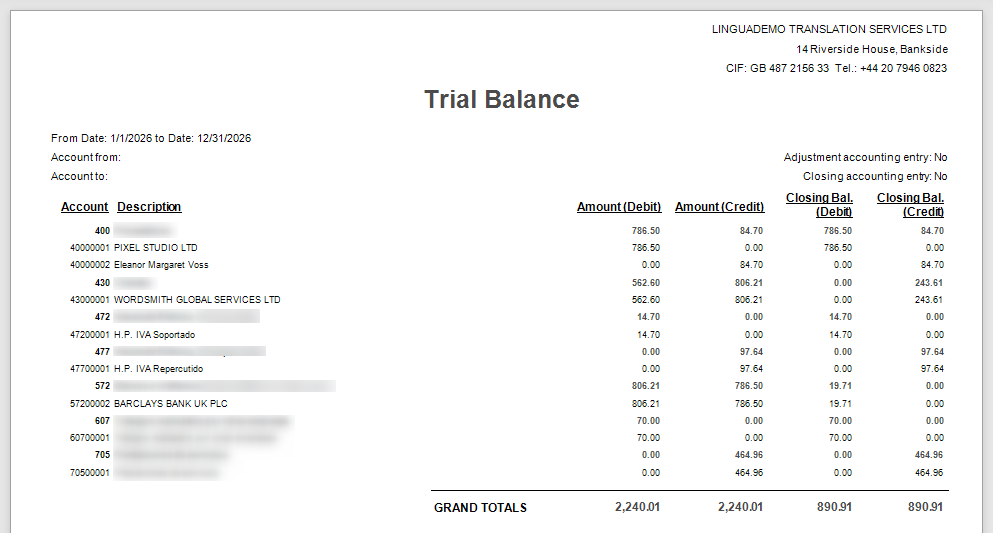993x533 pixels.
Task: Select account number 70500001
Action: [x=89, y=472]
